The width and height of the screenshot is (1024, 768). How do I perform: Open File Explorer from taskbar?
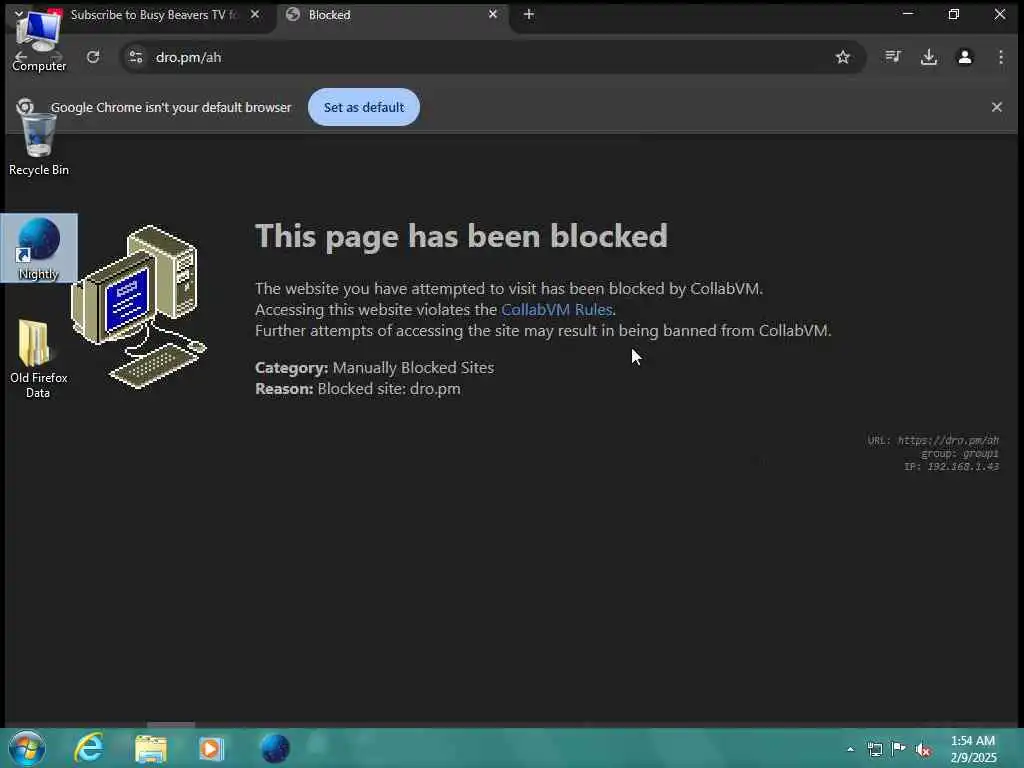151,748
